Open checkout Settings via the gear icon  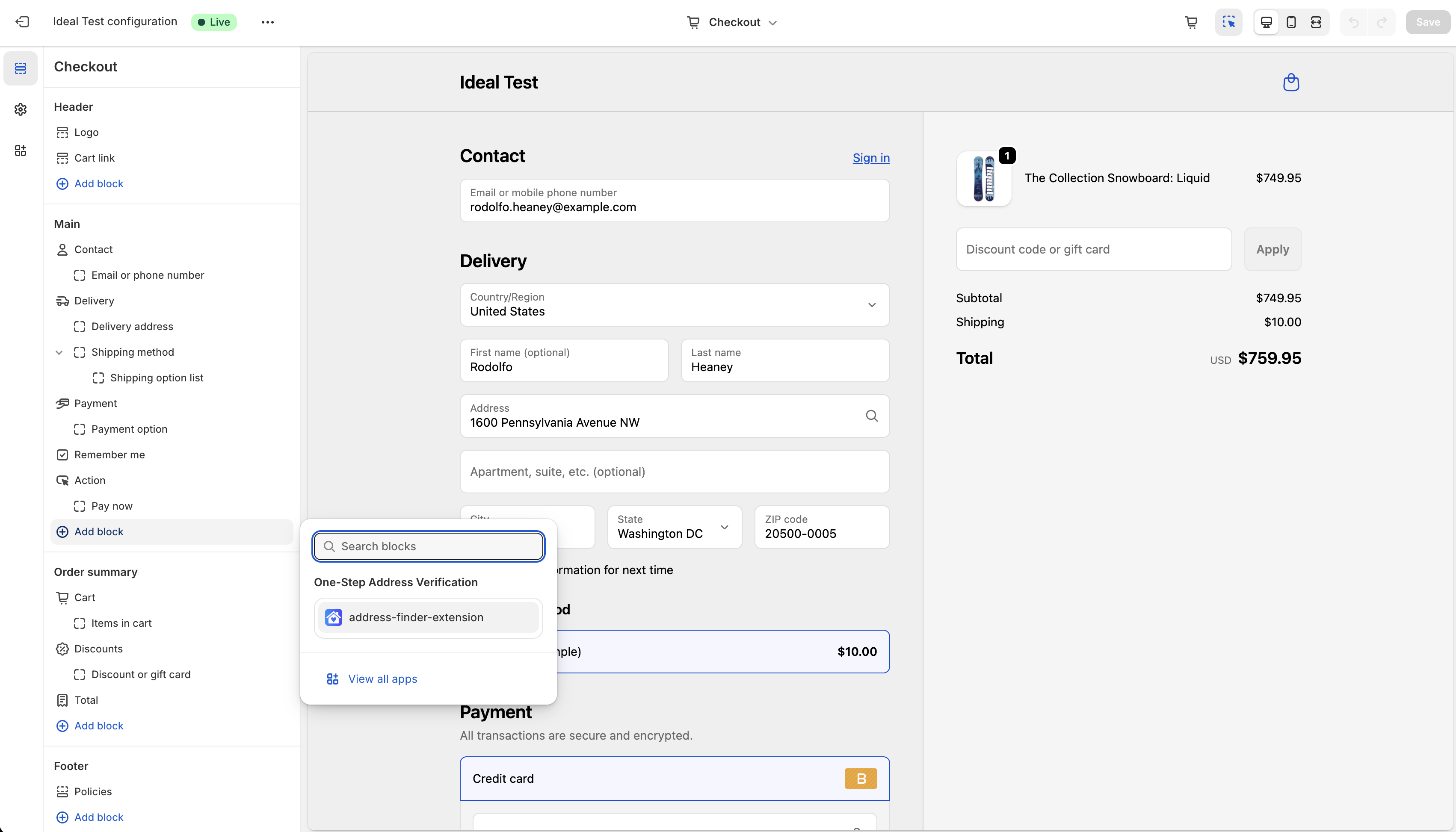(x=21, y=110)
